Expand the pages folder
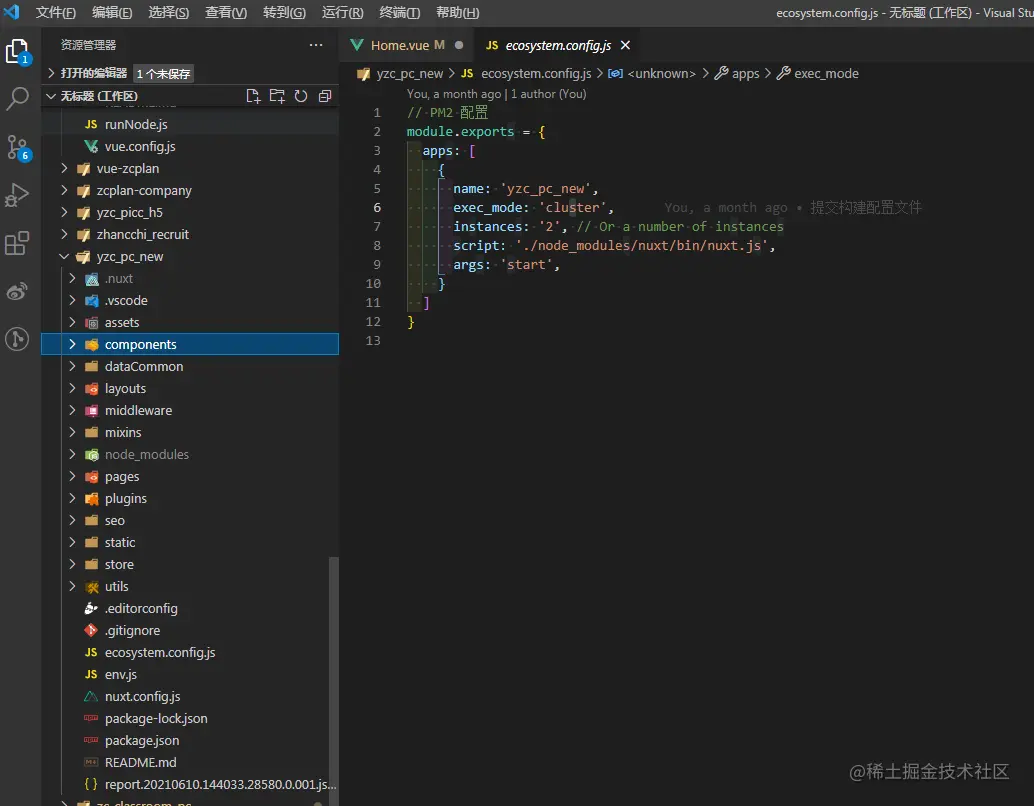 tap(122, 476)
